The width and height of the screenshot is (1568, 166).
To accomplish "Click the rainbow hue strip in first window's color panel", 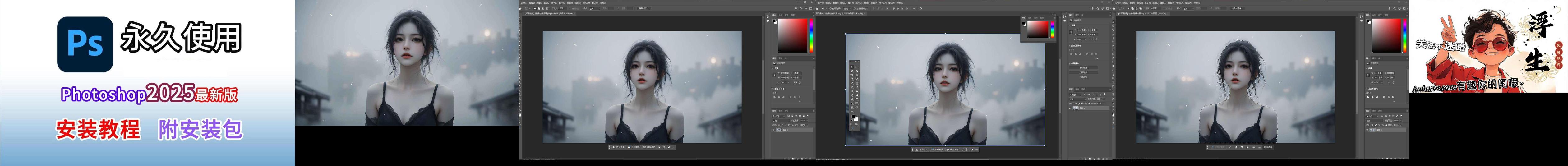I will pyautogui.click(x=811, y=35).
